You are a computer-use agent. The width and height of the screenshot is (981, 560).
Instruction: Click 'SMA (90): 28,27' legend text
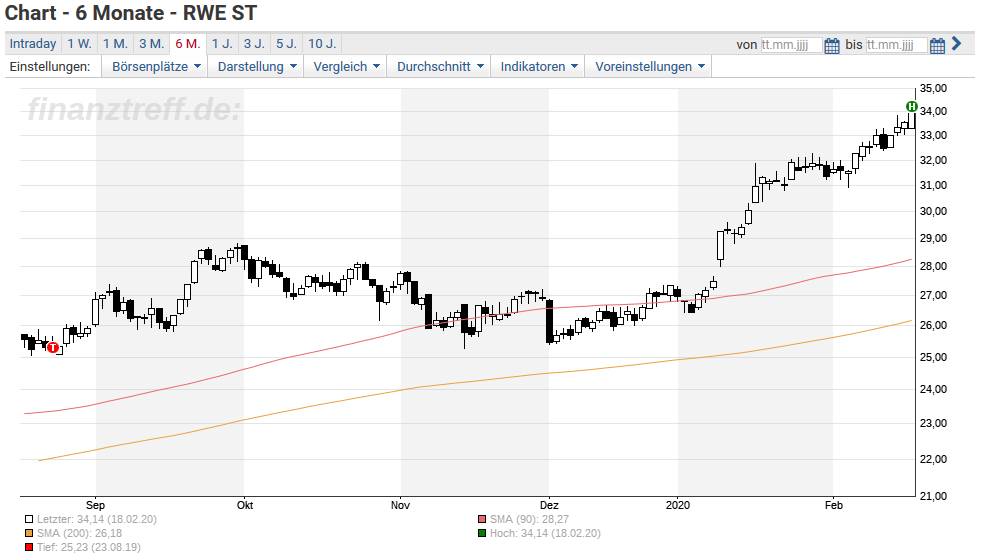click(529, 519)
